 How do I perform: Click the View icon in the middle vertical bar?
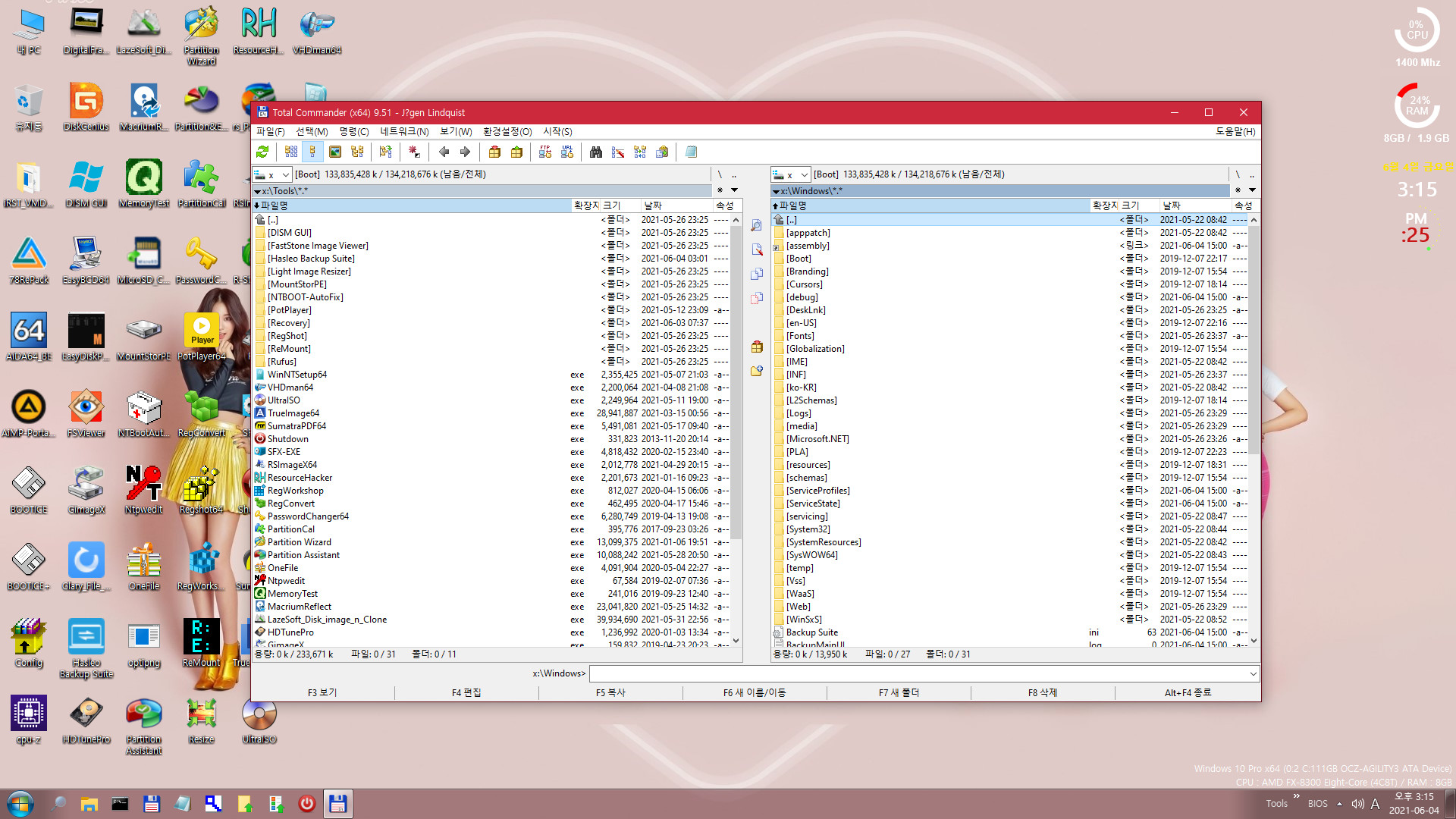(756, 225)
